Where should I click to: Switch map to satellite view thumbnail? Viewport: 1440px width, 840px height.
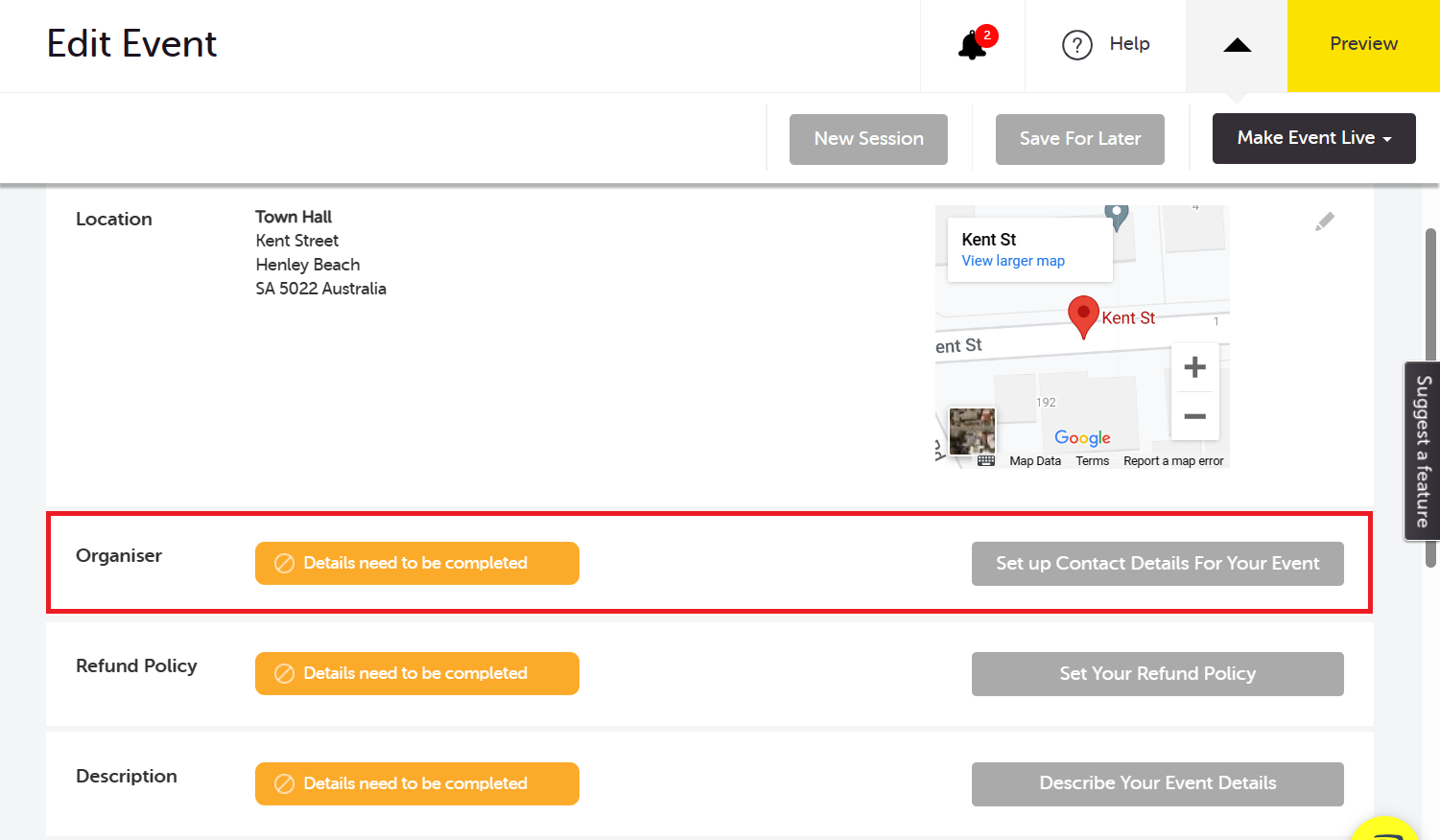pos(972,431)
